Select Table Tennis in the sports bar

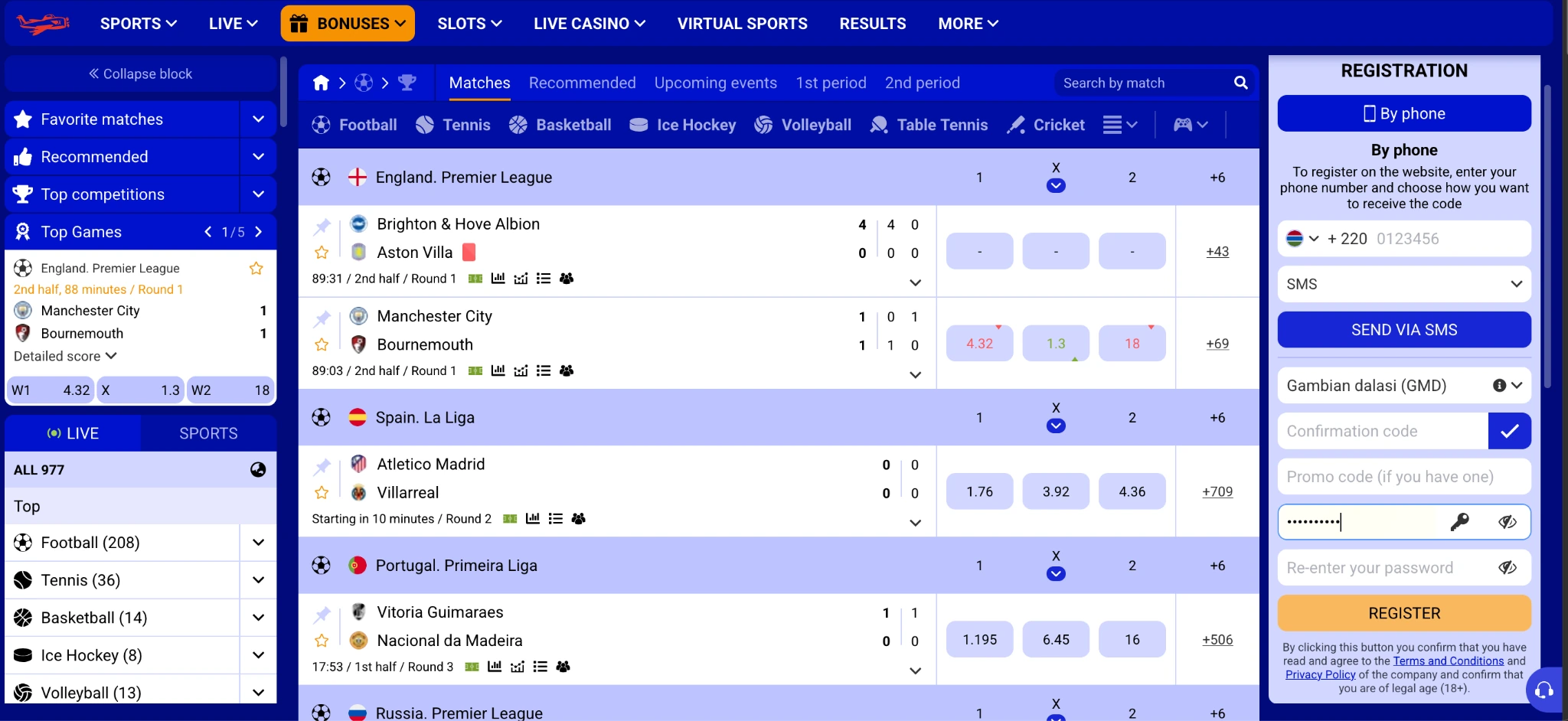point(929,125)
